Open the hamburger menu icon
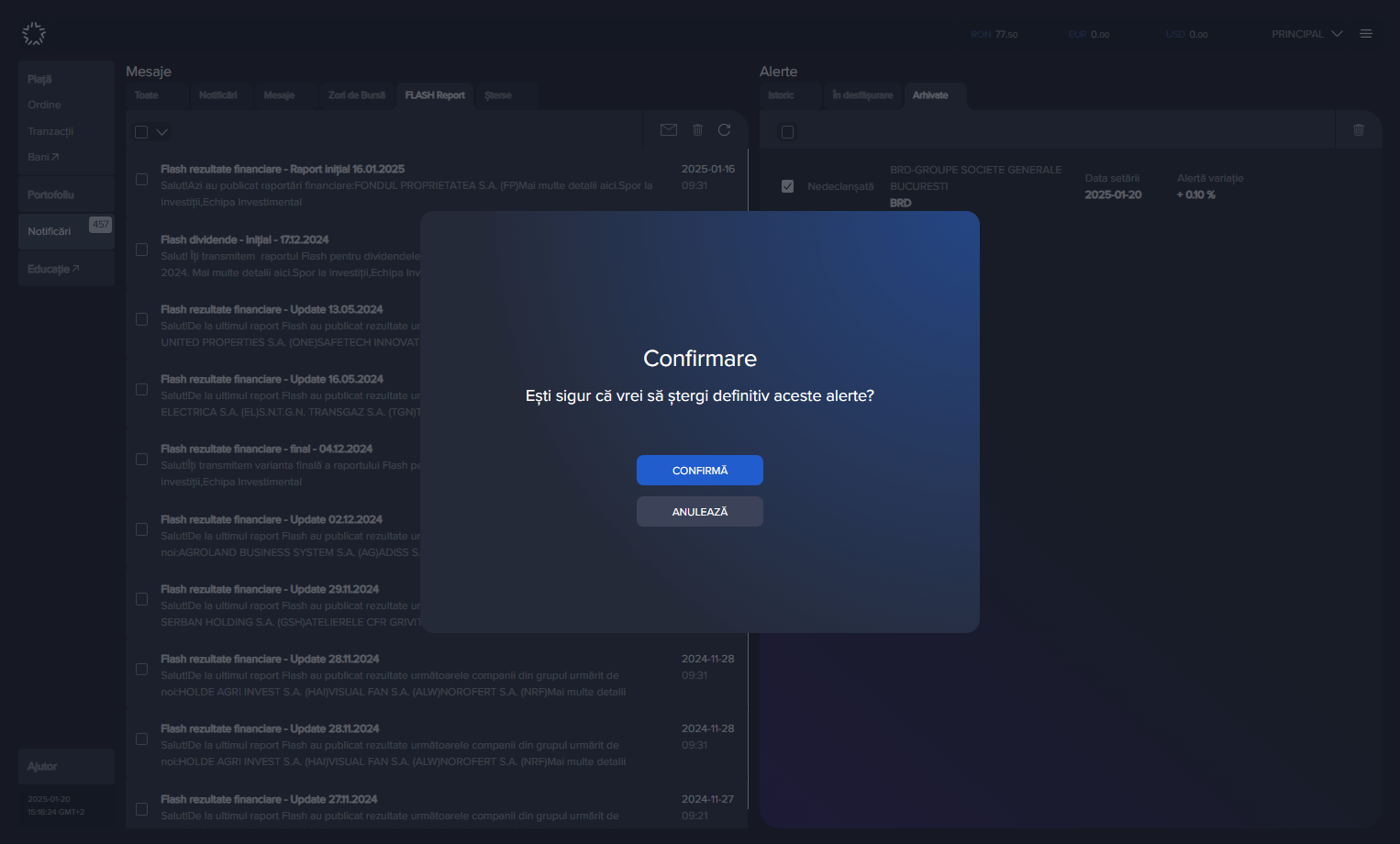This screenshot has height=844, width=1400. click(x=1366, y=34)
